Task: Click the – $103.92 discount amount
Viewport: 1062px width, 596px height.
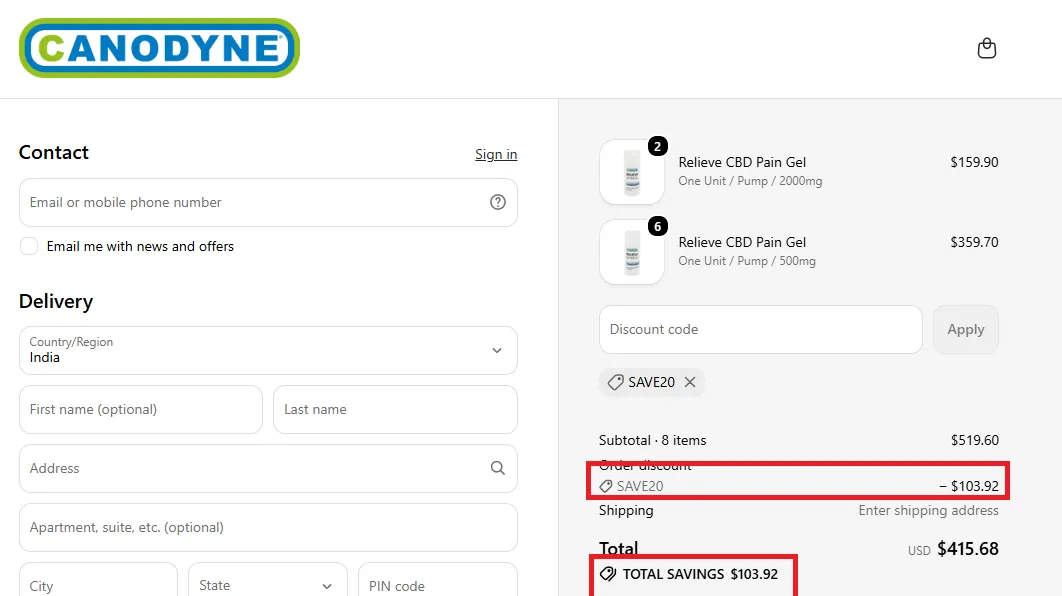Action: (x=969, y=486)
